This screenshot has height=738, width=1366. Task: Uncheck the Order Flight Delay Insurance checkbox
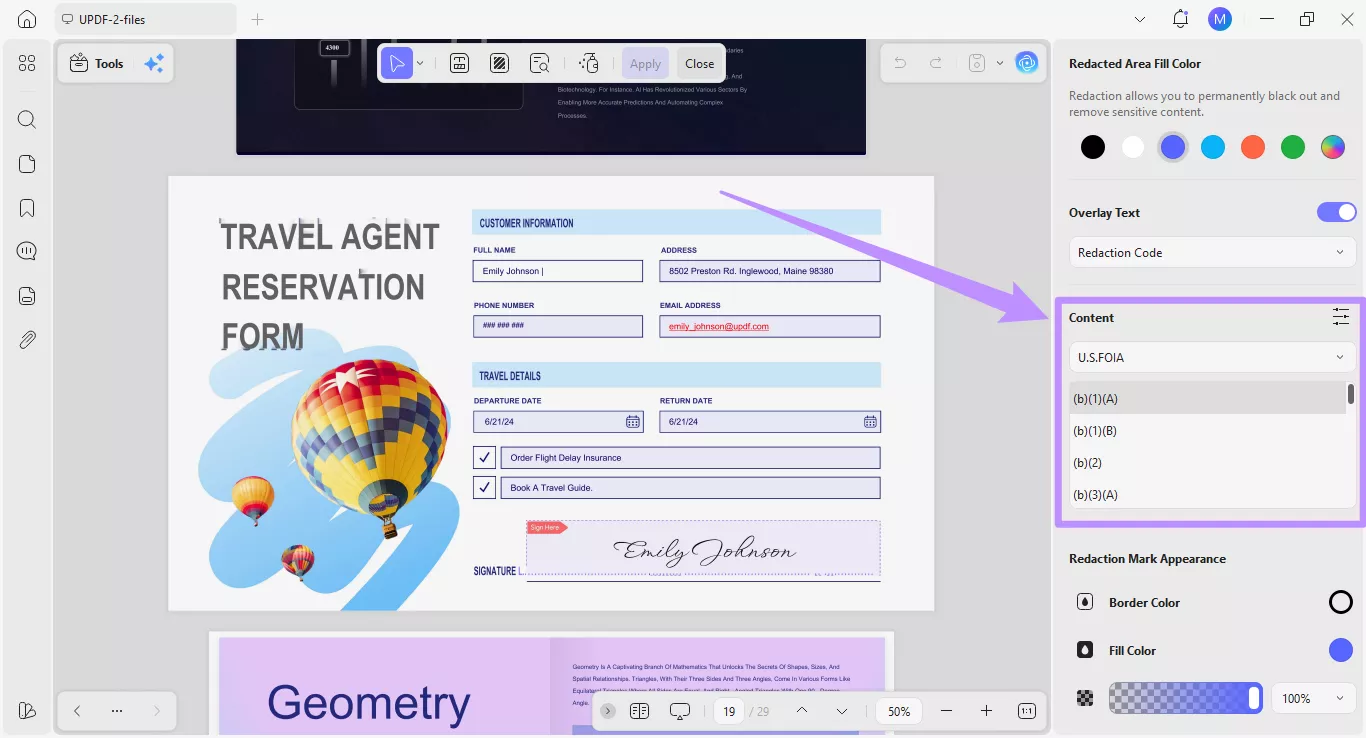pyautogui.click(x=484, y=457)
